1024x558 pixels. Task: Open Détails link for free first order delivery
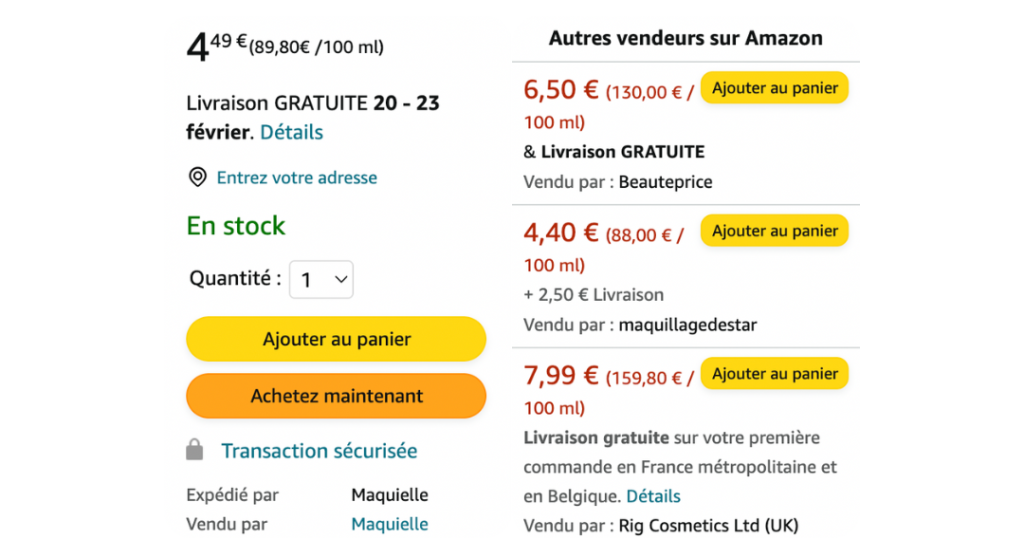pyautogui.click(x=653, y=497)
